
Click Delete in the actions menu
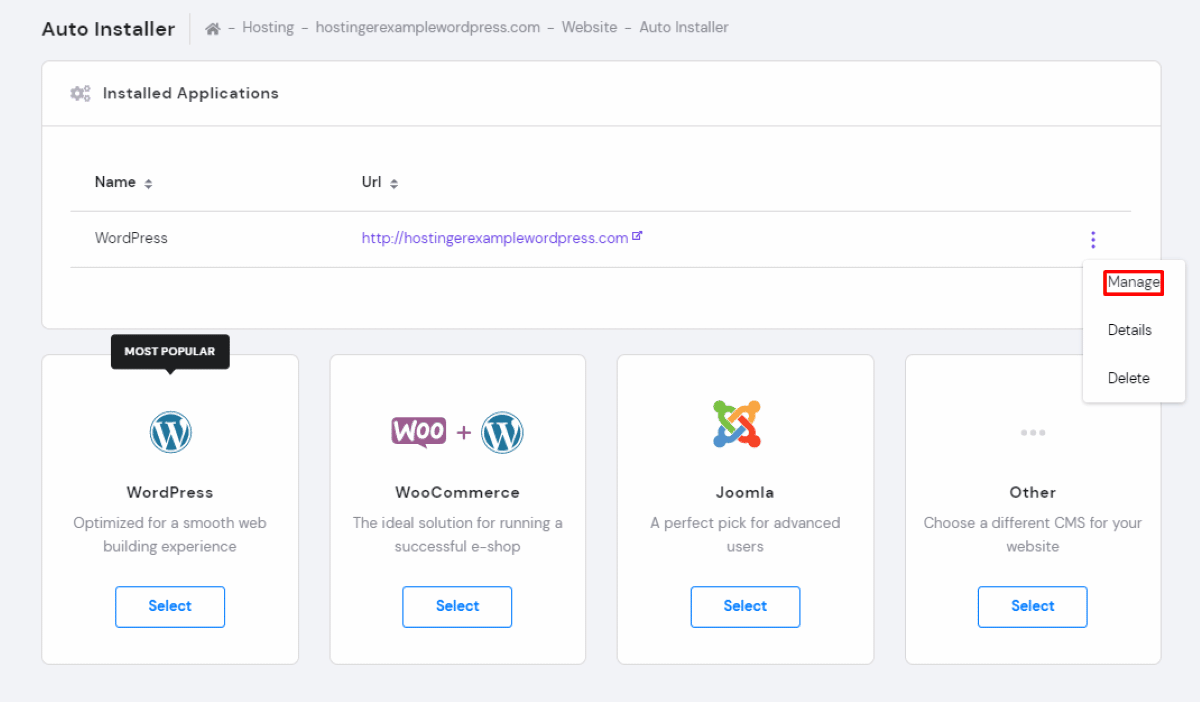(x=1128, y=378)
